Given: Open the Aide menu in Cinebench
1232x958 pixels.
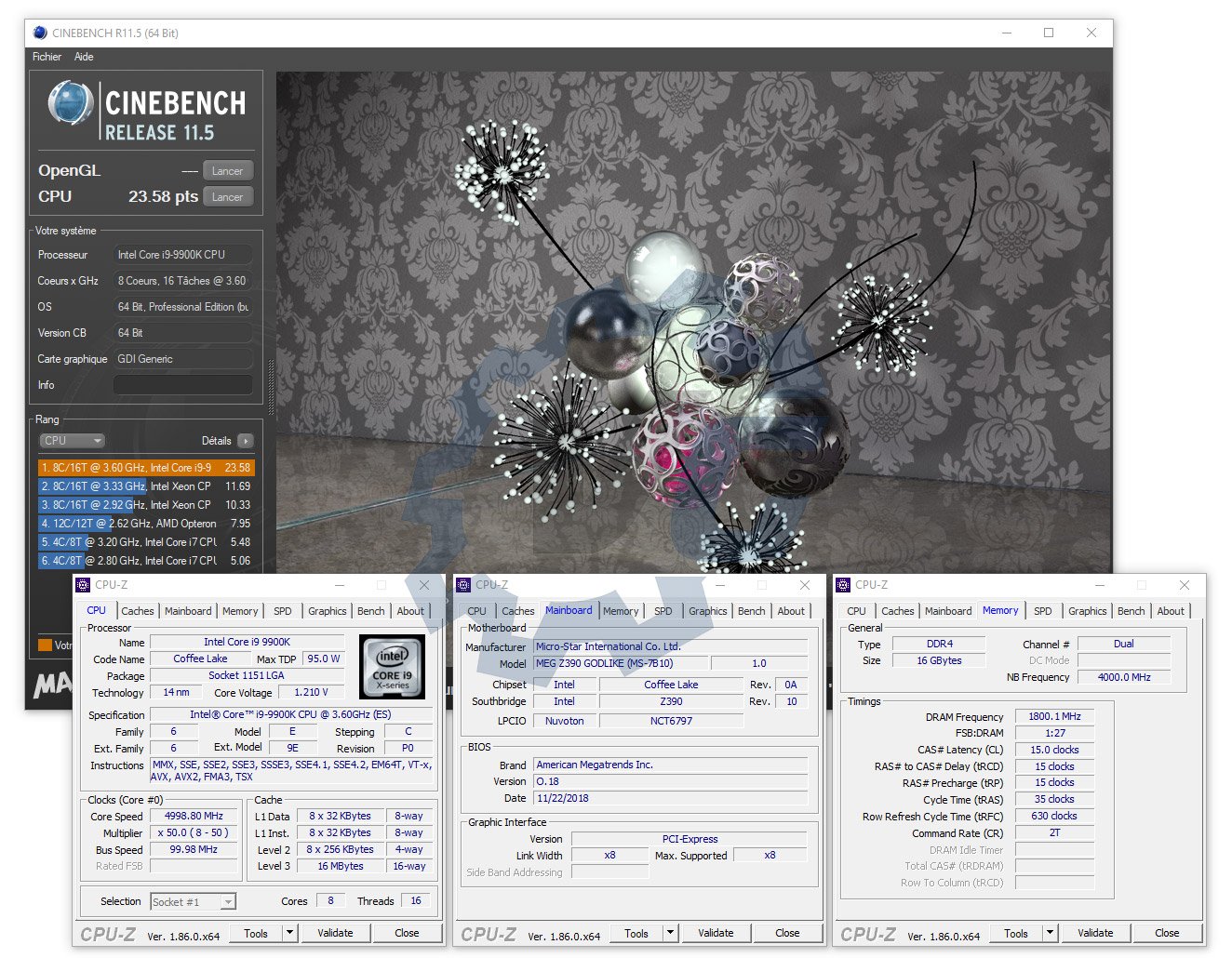Looking at the screenshot, I should 84,57.
